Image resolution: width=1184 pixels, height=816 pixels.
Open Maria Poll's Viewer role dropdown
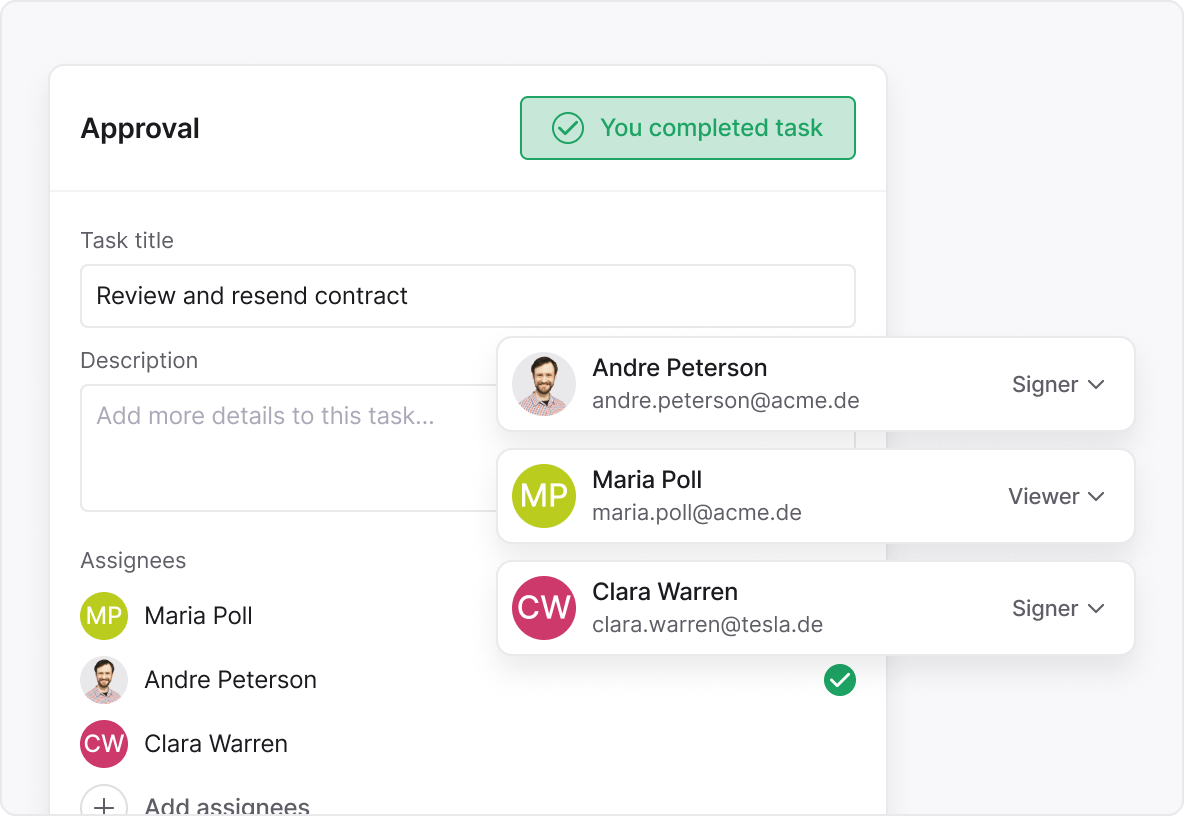coord(1056,496)
